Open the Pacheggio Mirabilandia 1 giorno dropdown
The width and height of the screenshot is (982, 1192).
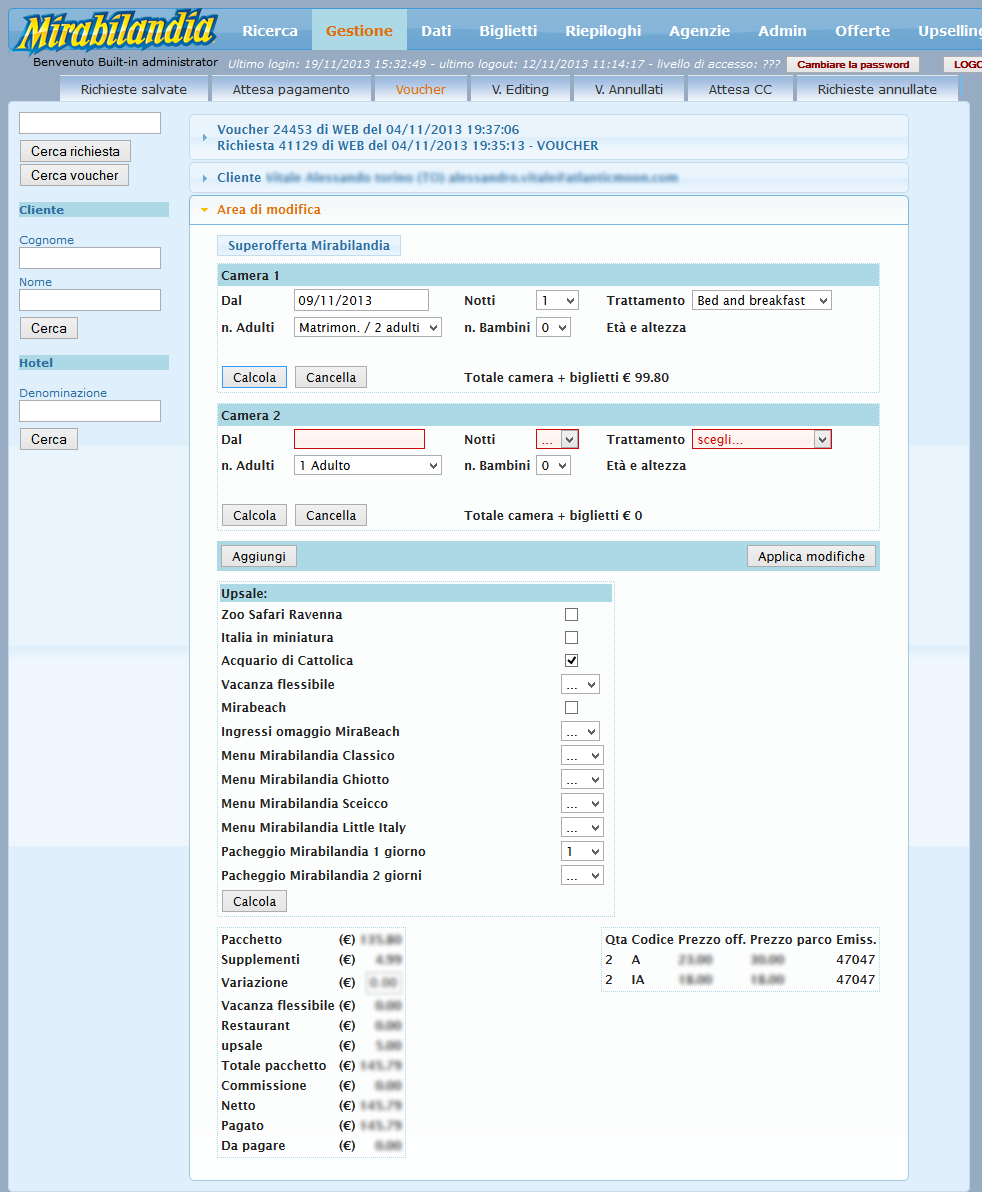click(582, 851)
